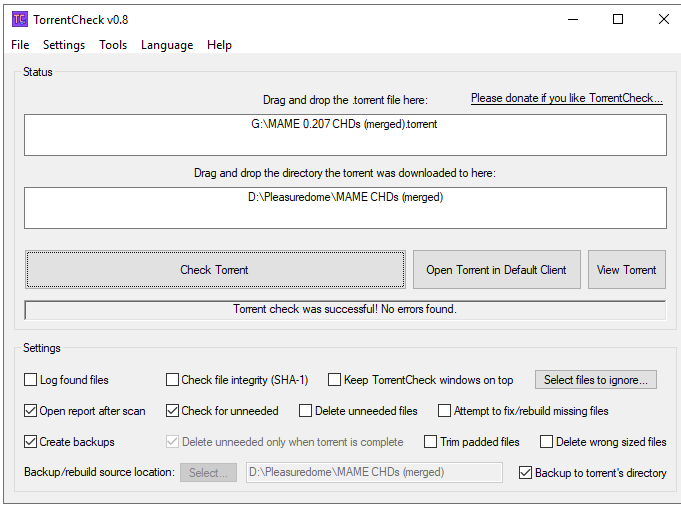
Task: Click the Please donate link
Action: coord(567,98)
